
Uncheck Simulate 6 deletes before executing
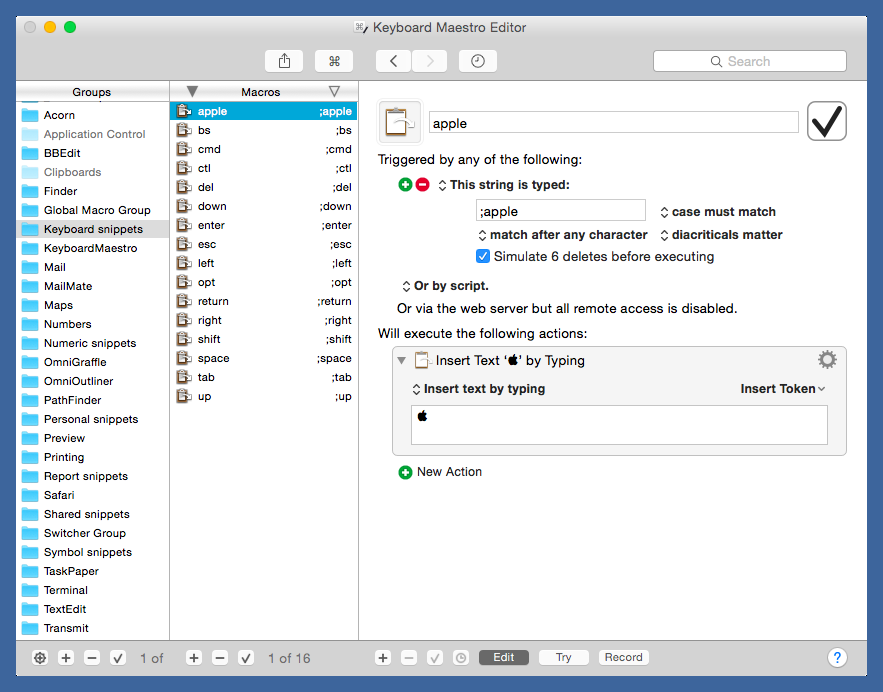[483, 257]
